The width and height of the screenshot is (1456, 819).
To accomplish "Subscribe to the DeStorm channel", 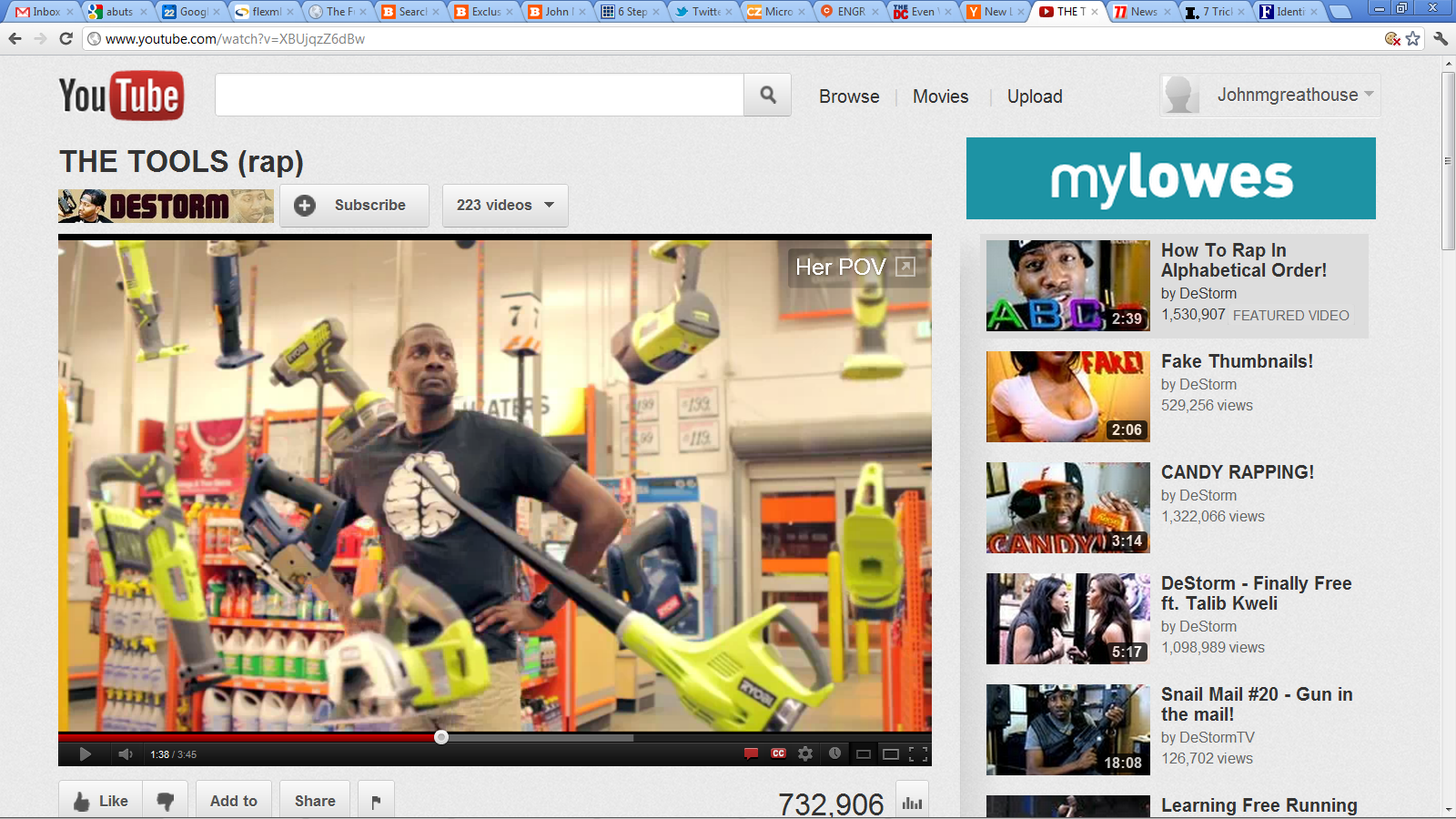I will (354, 206).
